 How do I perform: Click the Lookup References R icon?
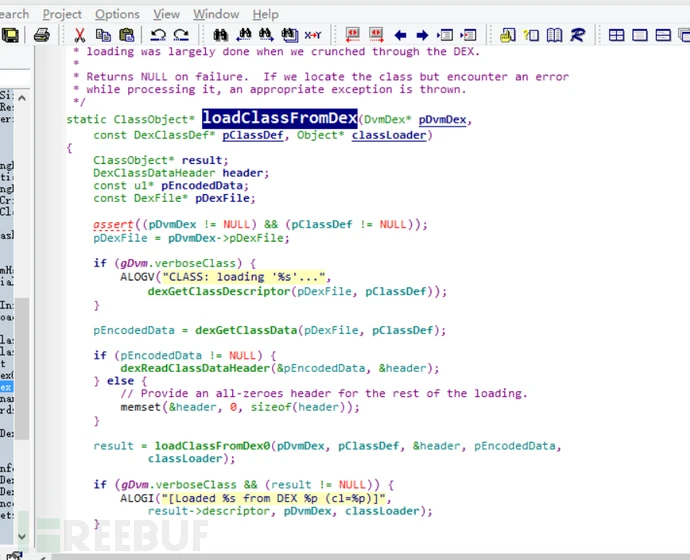(578, 35)
